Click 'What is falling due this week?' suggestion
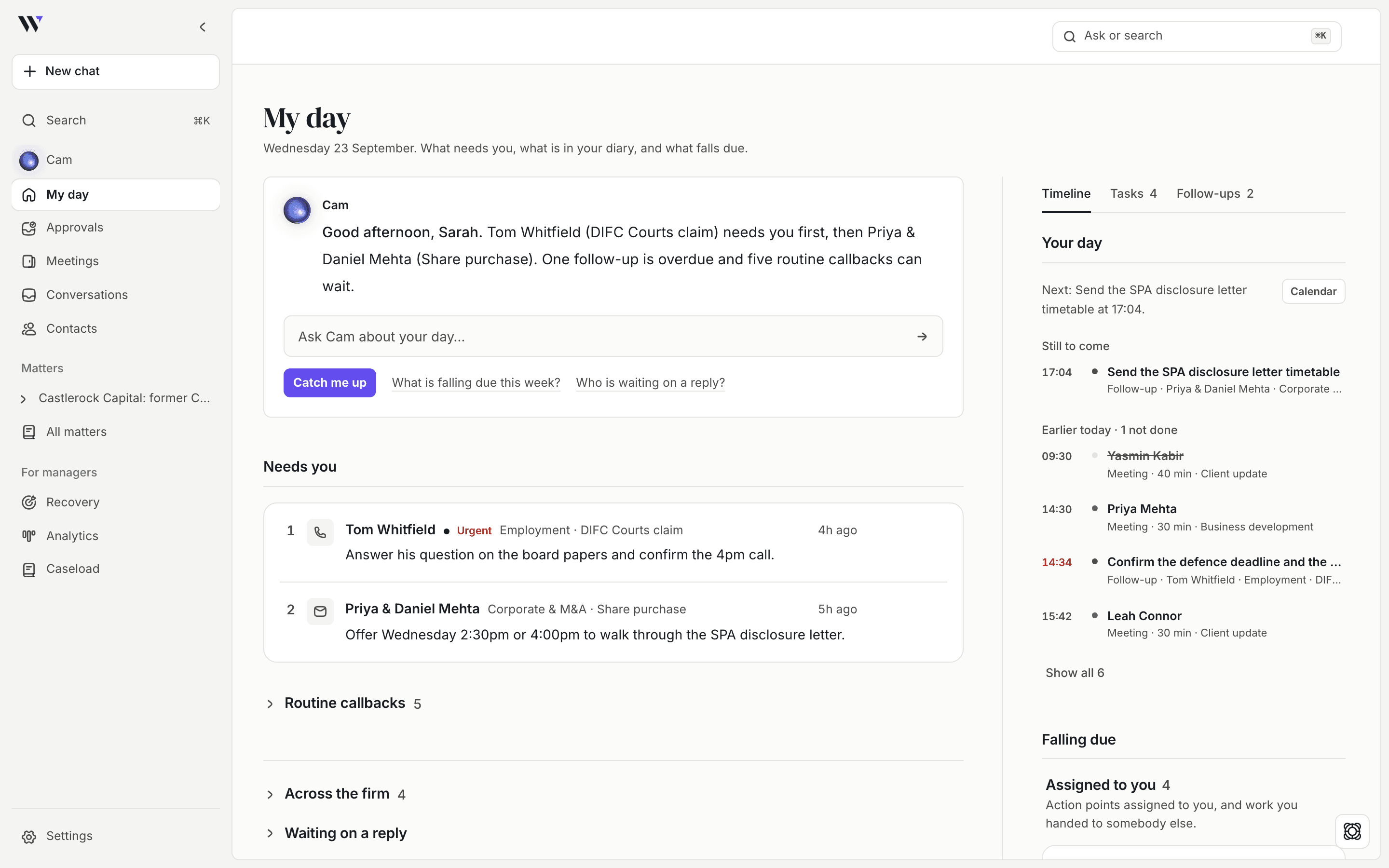This screenshot has width=1389, height=868. (476, 383)
